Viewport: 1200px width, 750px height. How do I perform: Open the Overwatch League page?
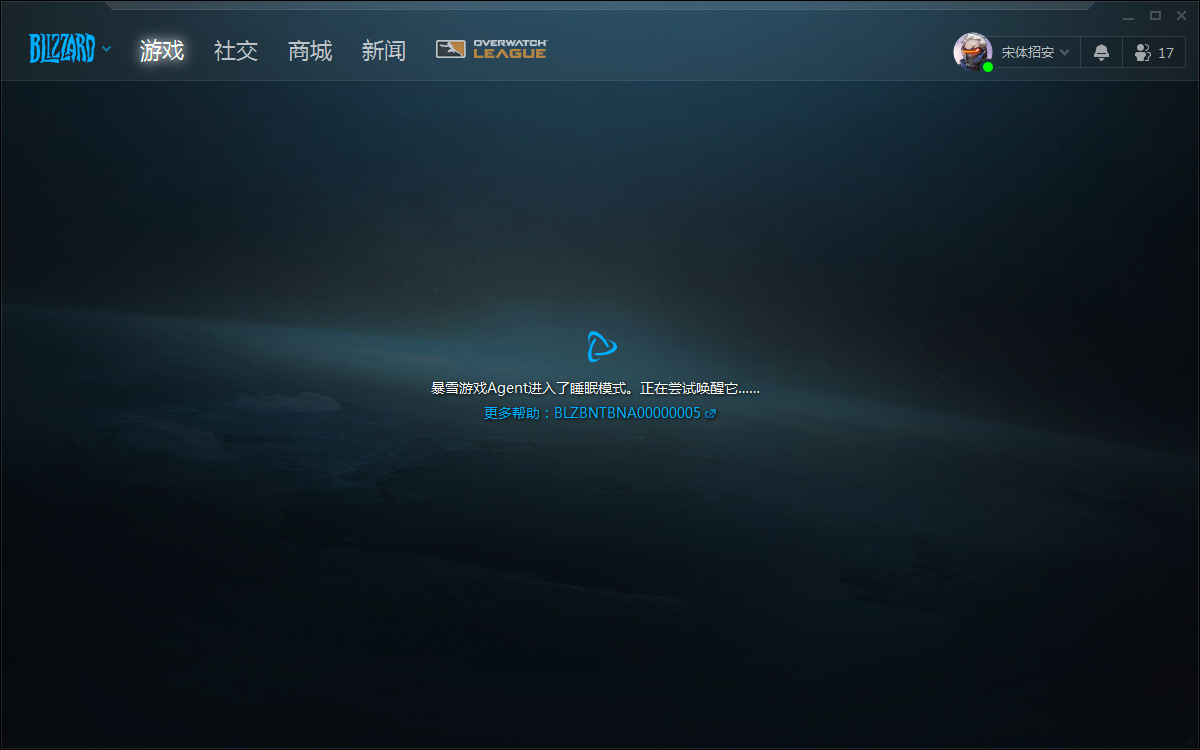[491, 49]
